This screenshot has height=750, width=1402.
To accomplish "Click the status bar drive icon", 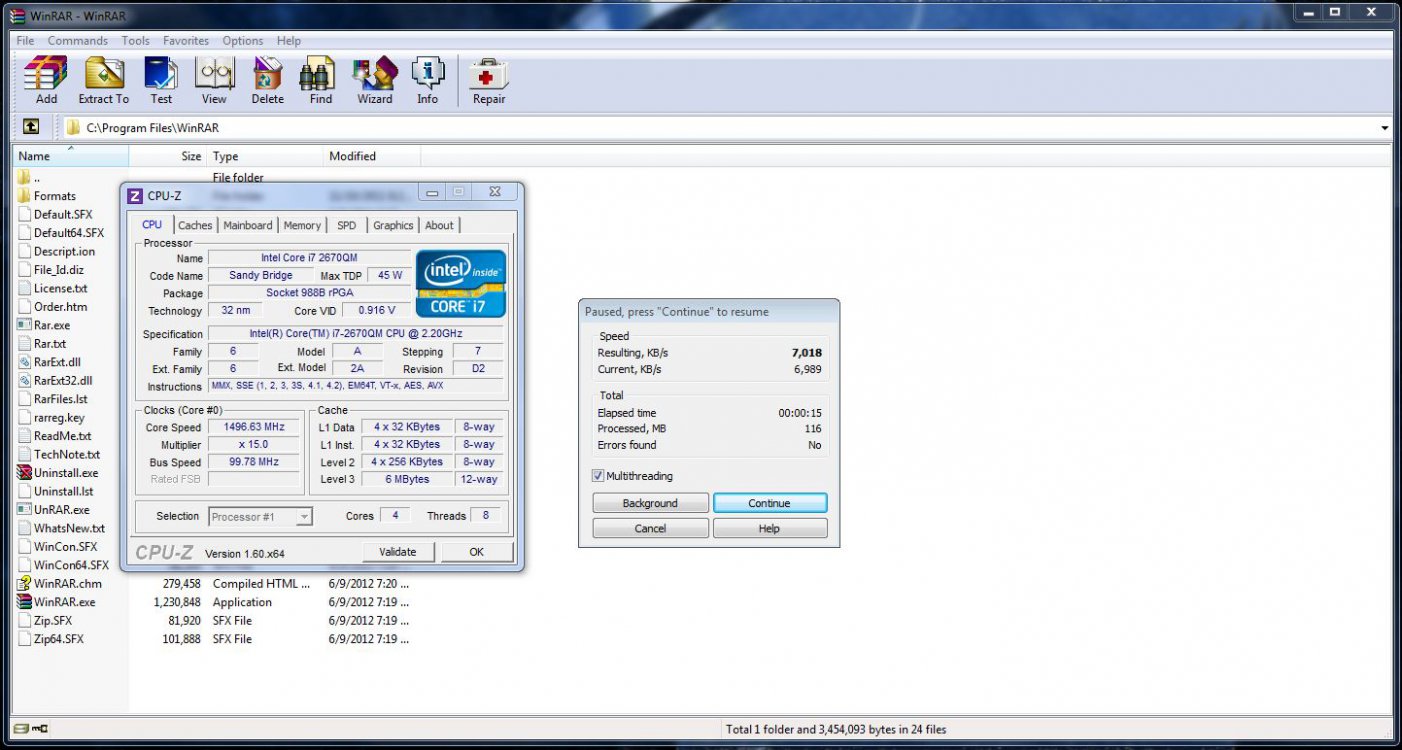I will [20, 730].
